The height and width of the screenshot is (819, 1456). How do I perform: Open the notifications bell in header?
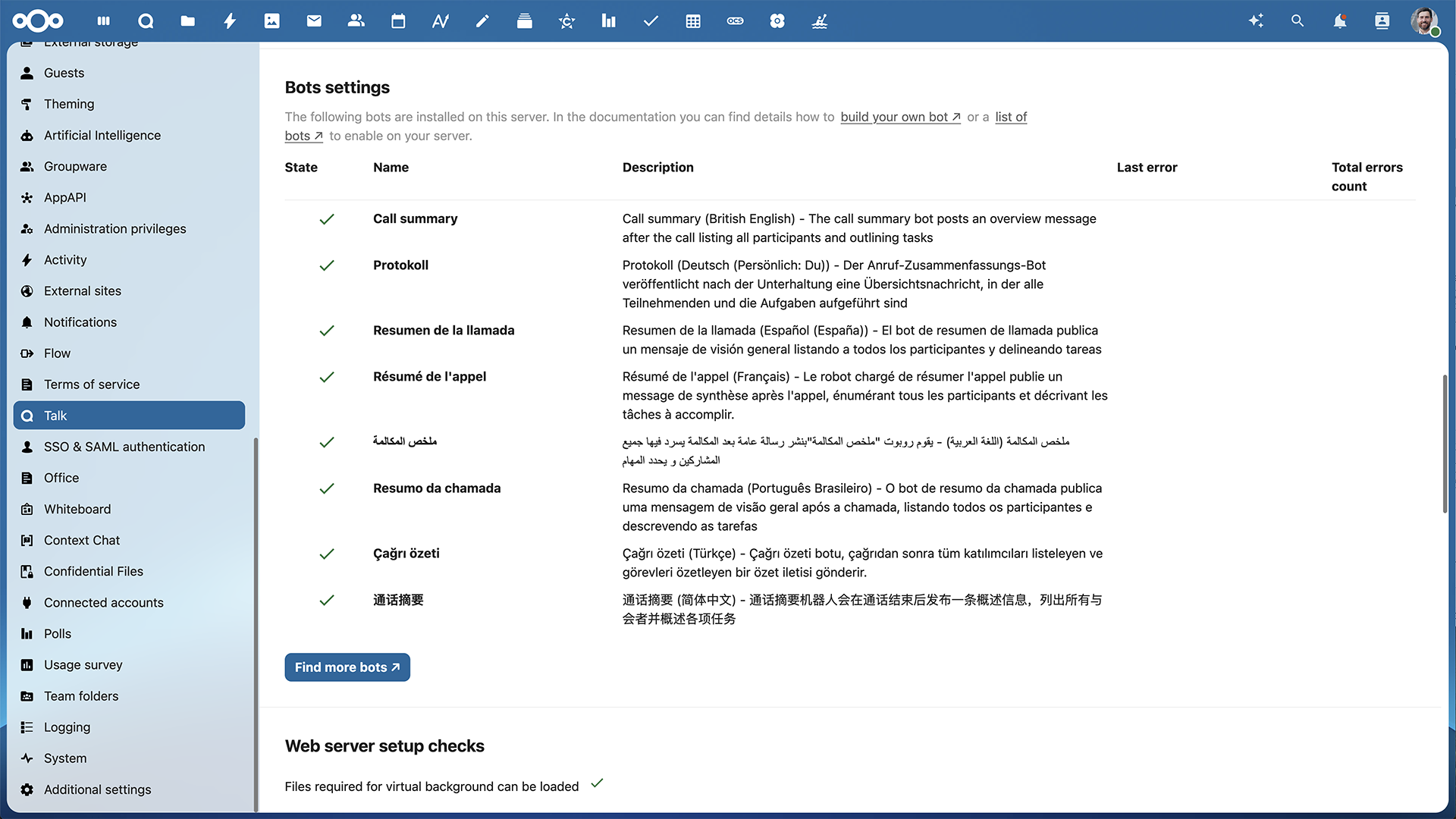click(x=1340, y=21)
